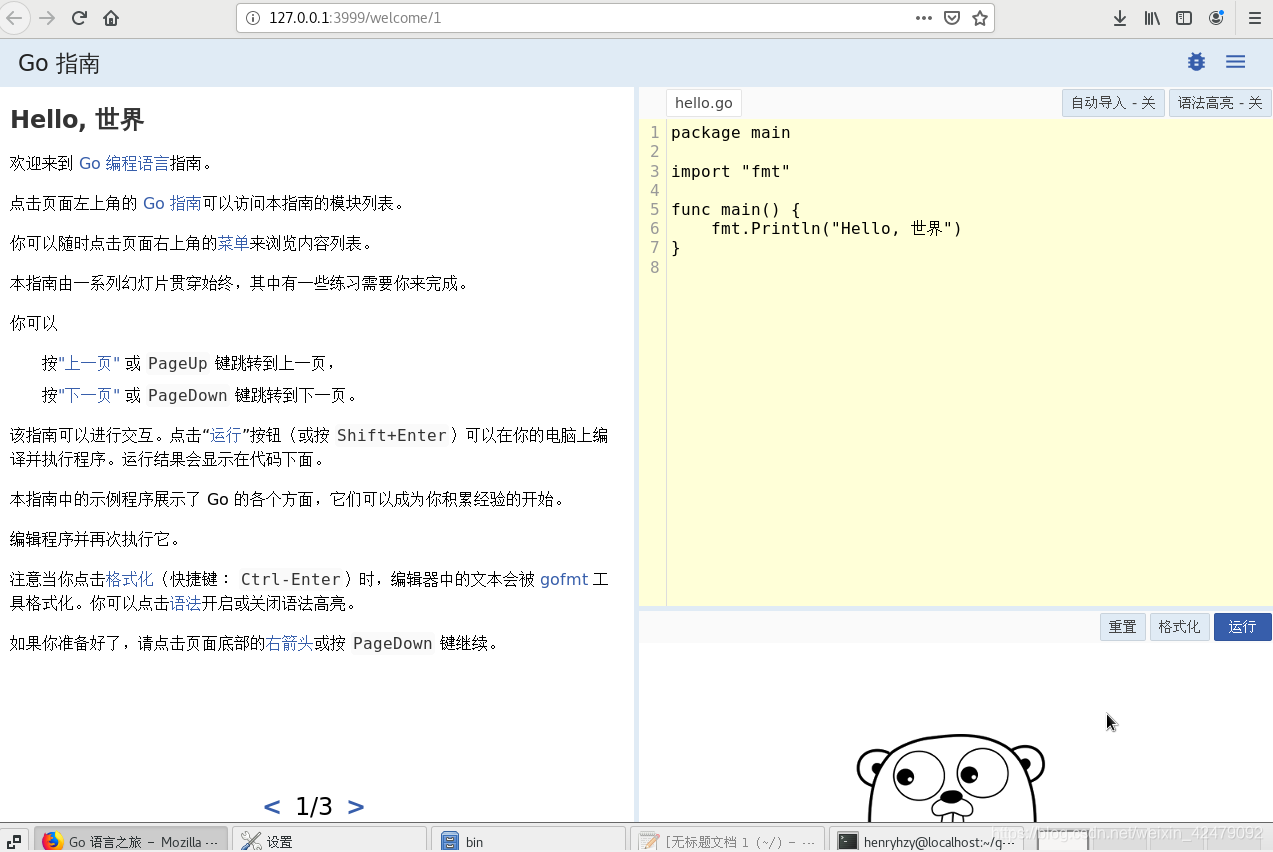
Task: Enable 语法高亮 (syntax highlighting) toggle
Action: (1219, 102)
